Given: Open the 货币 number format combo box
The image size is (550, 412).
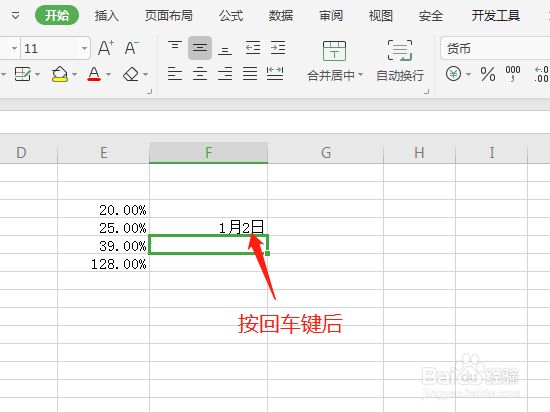Looking at the screenshot, I should 495,48.
